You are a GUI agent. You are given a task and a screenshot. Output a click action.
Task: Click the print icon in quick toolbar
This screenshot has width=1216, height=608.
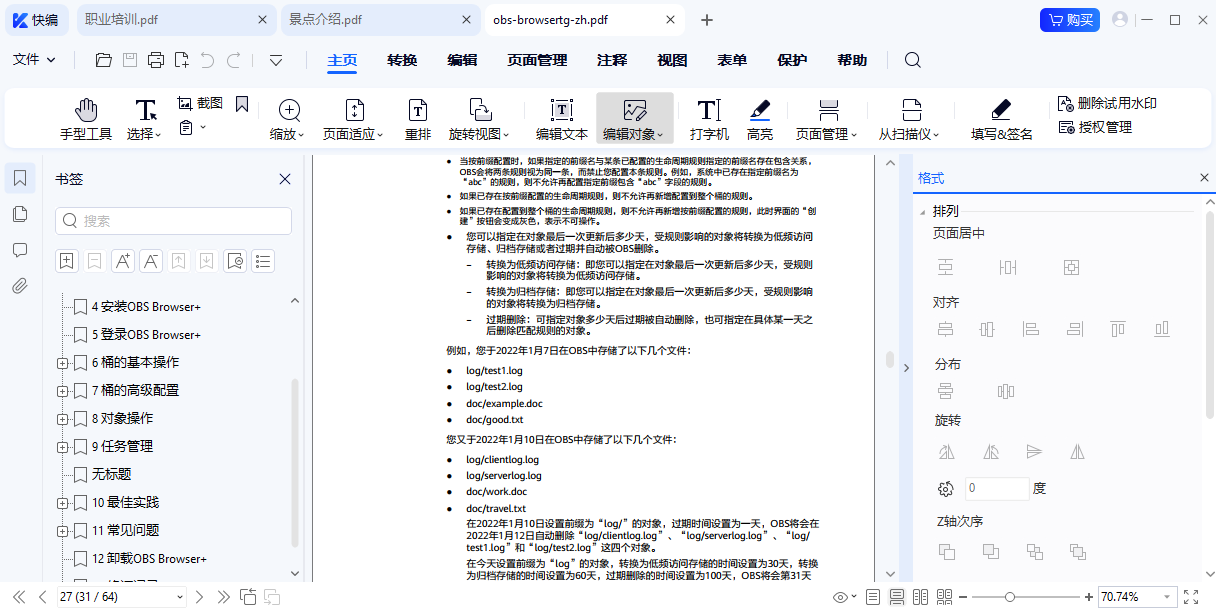155,60
